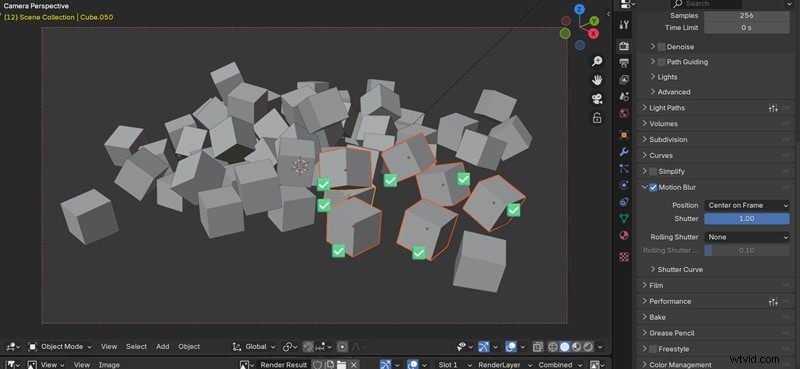
Task: Switch to wireframe viewport shading
Action: click(553, 347)
